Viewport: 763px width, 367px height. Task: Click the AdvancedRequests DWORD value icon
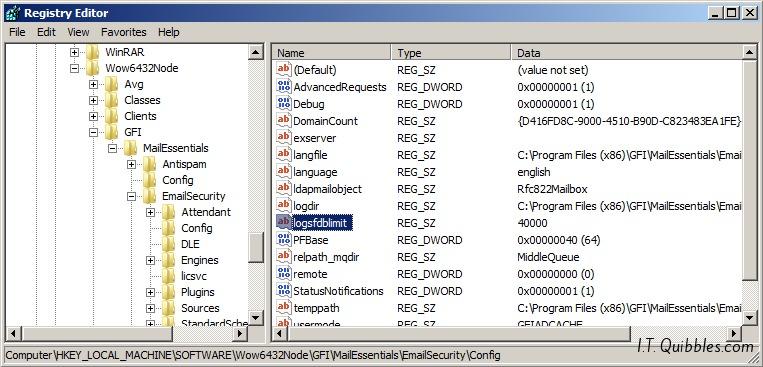[x=284, y=87]
